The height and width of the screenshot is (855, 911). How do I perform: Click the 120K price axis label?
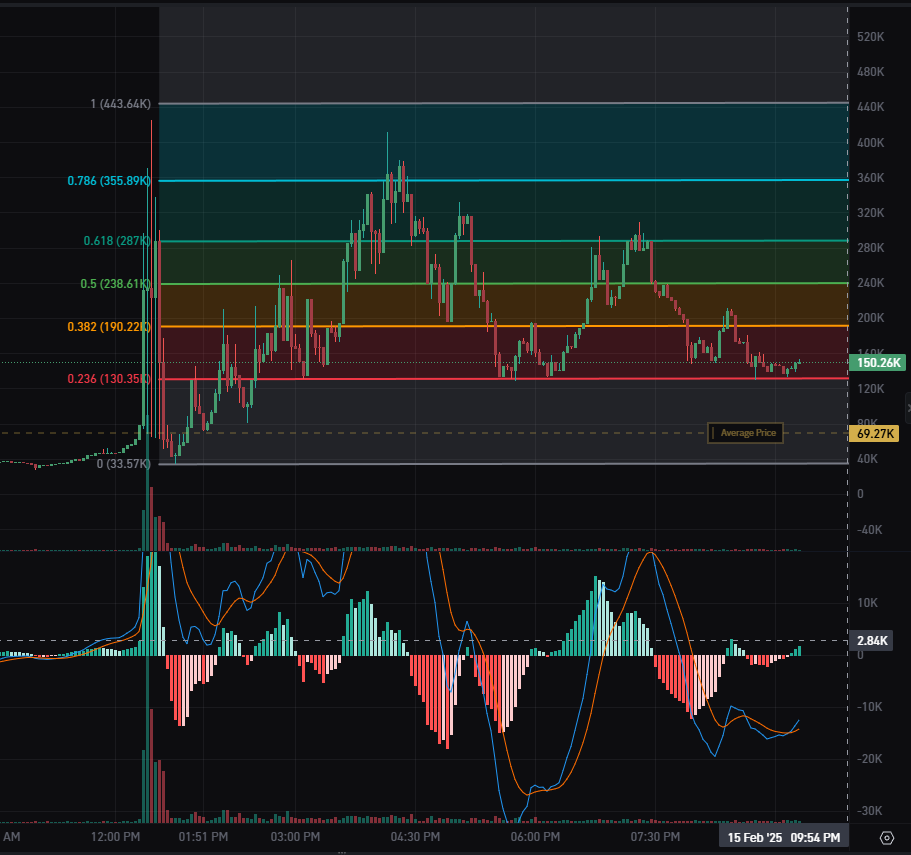click(870, 389)
